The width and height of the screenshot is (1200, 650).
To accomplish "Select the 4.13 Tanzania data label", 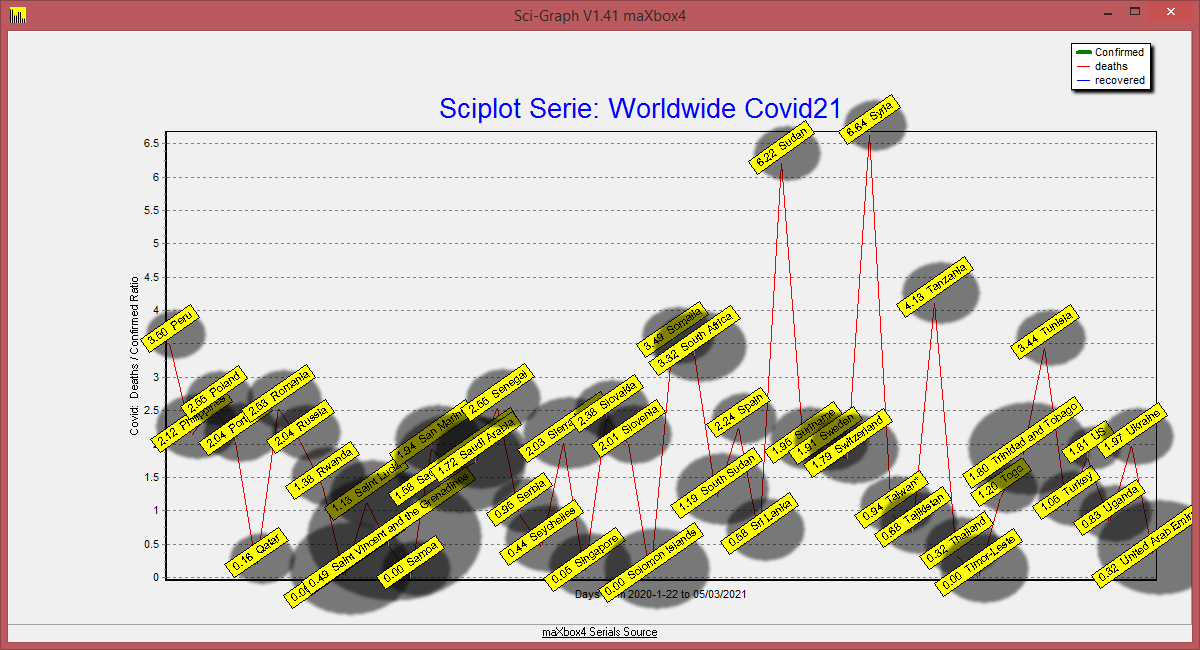I will click(935, 289).
